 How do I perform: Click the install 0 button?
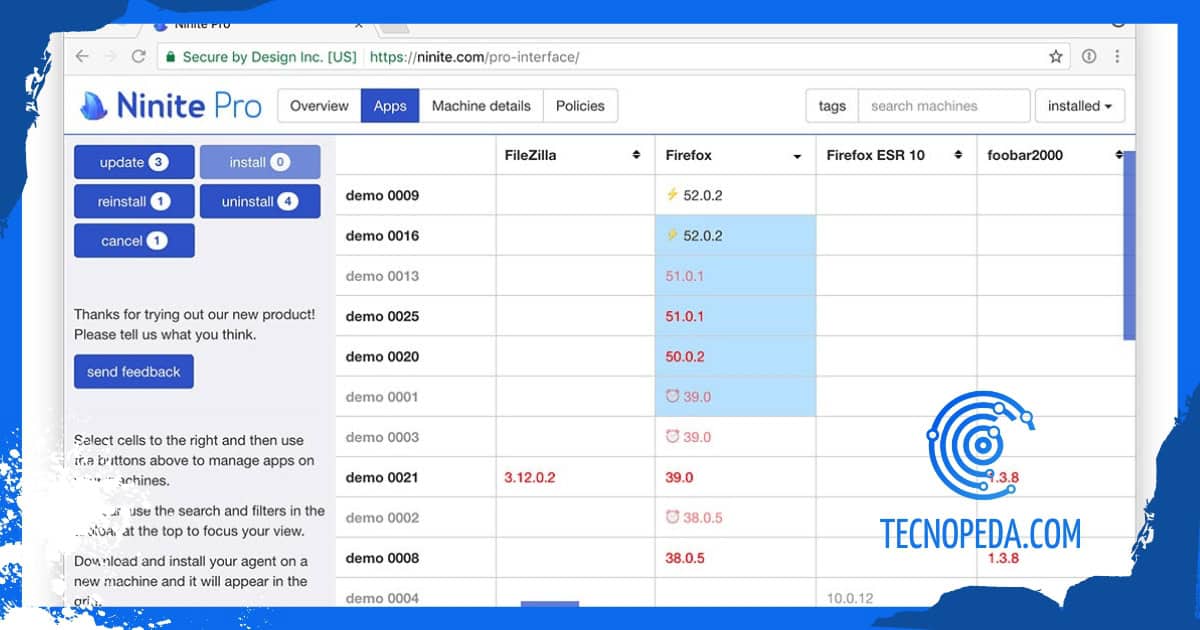[x=260, y=162]
